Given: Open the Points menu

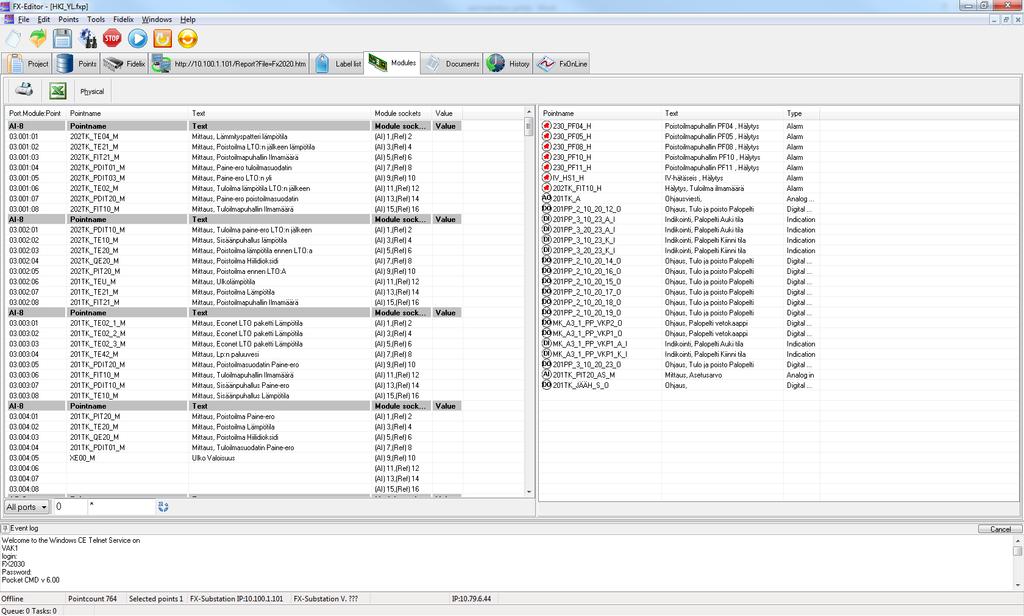Looking at the screenshot, I should (69, 20).
